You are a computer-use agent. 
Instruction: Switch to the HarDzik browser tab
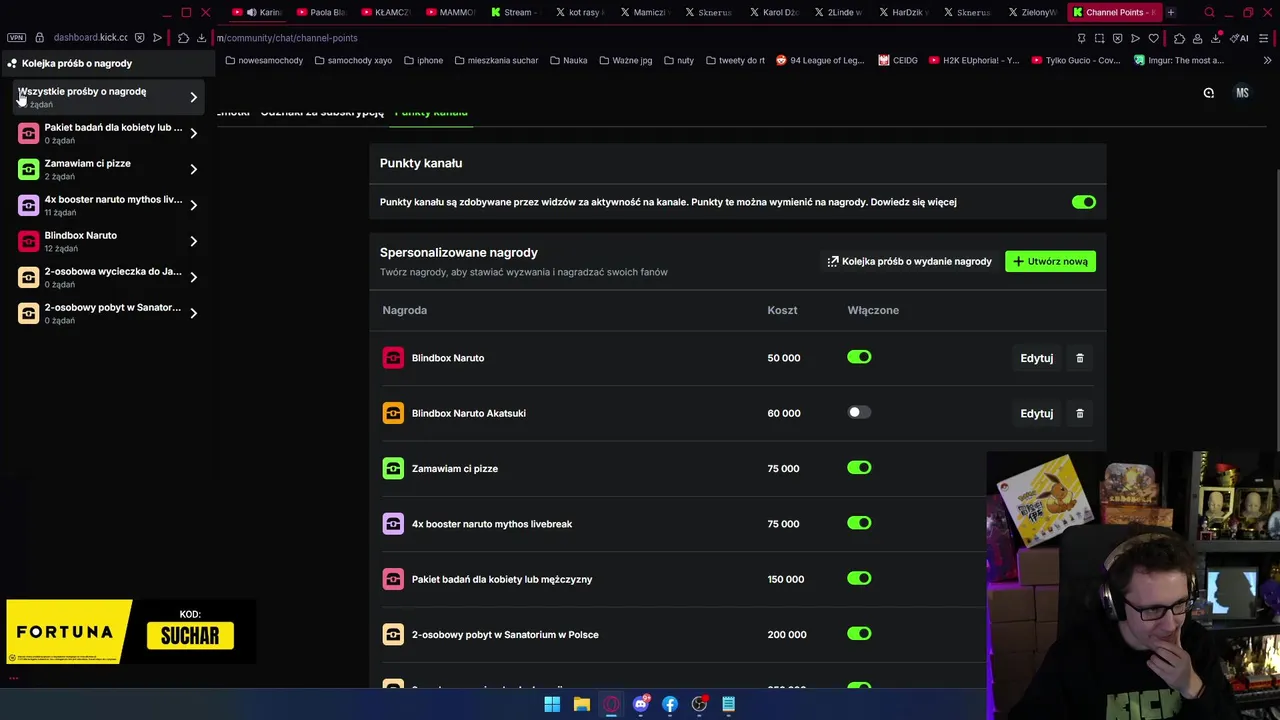click(903, 12)
